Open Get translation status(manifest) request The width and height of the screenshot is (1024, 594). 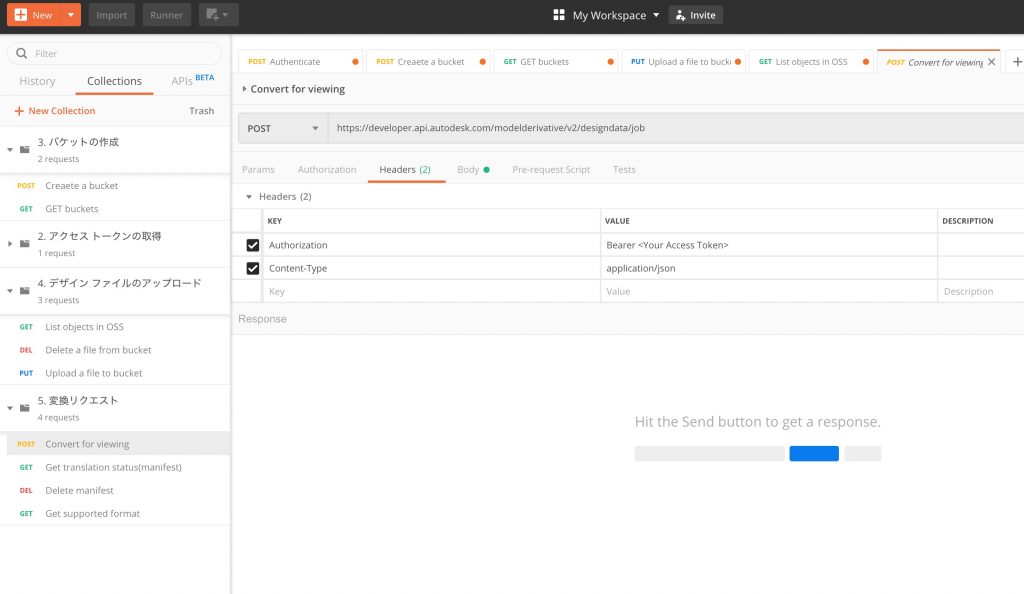coord(113,467)
